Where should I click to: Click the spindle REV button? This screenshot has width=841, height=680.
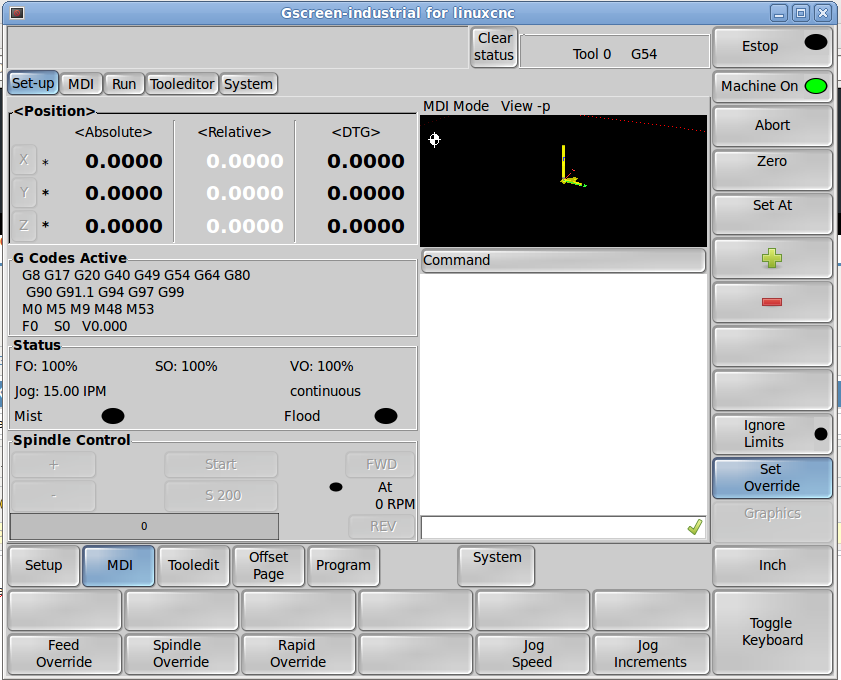(x=382, y=527)
